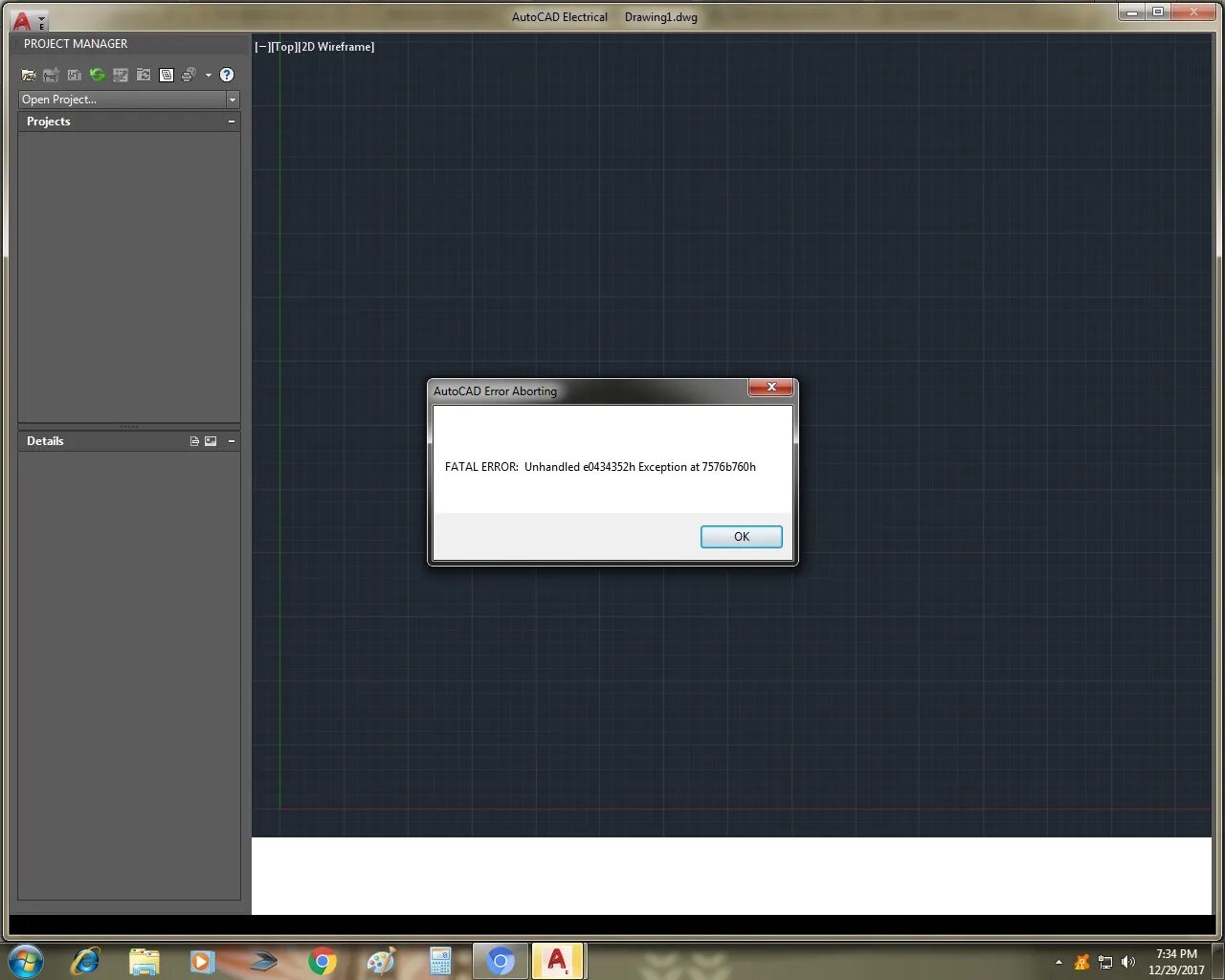Image resolution: width=1225 pixels, height=980 pixels.
Task: Switch Details pane to preview image icon
Action: (x=211, y=441)
